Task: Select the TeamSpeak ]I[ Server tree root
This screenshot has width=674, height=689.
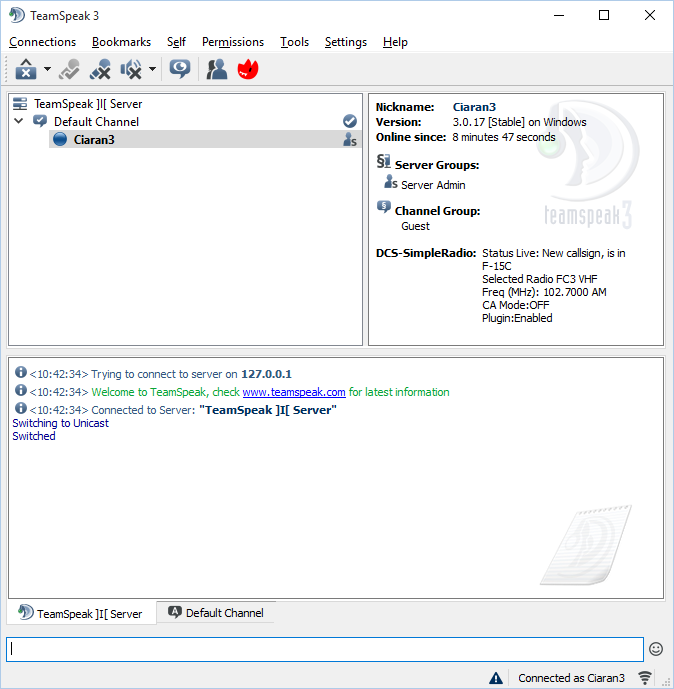Action: point(87,103)
